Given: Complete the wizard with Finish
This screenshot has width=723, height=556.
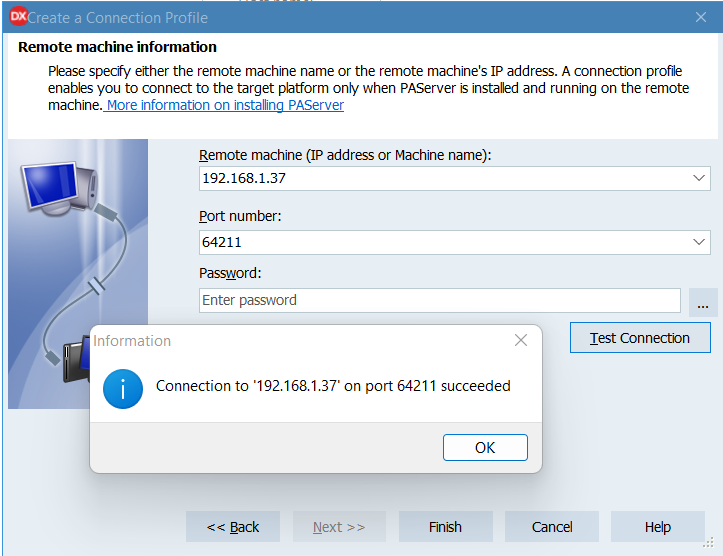Looking at the screenshot, I should pos(445,526).
